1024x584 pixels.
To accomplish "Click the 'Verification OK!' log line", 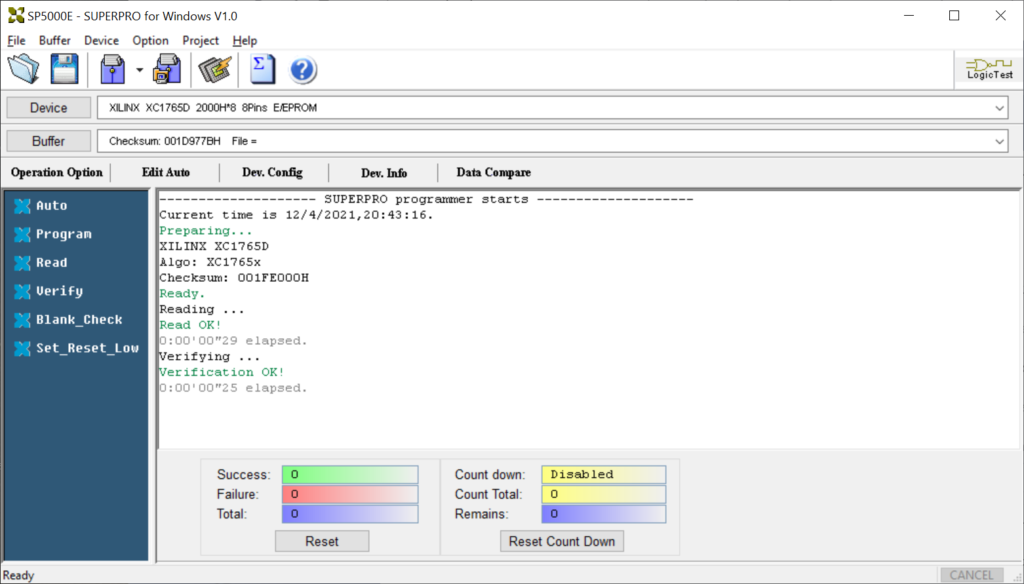I will coord(222,372).
